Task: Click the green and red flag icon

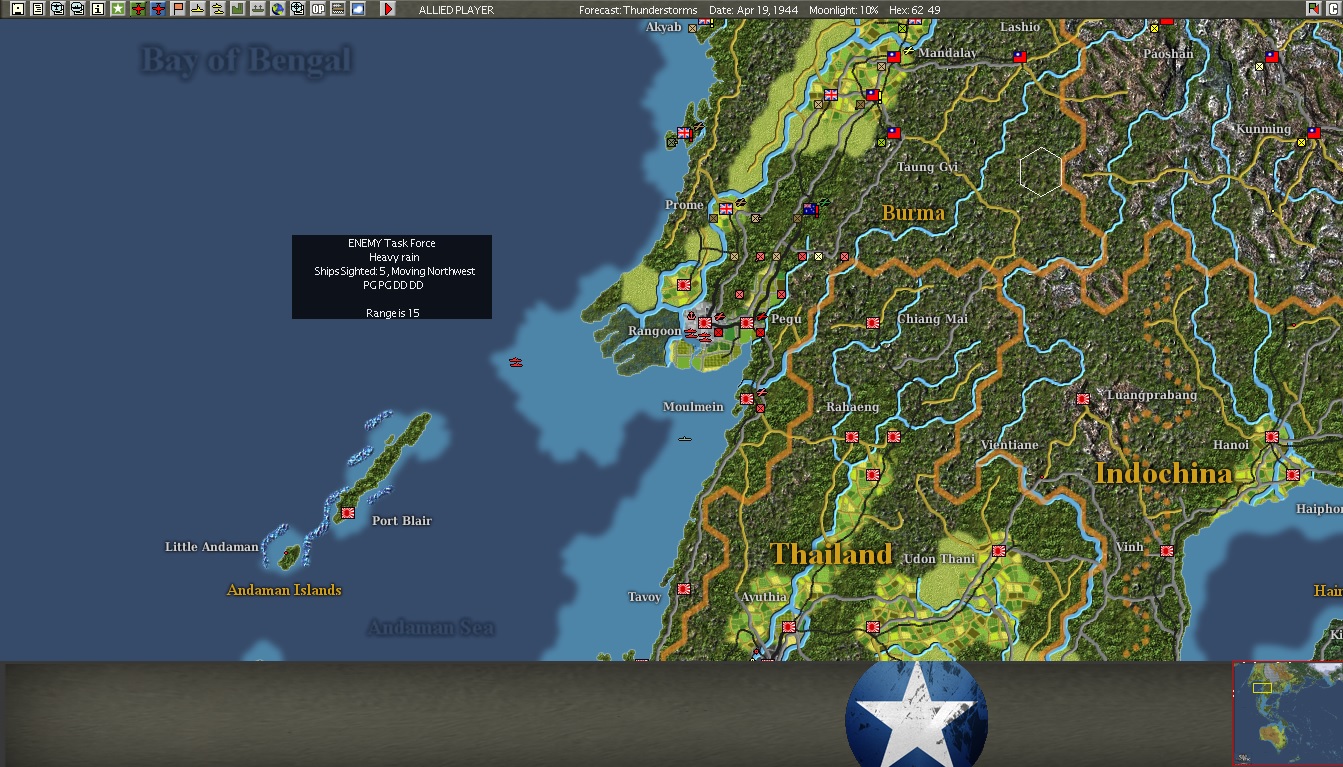Action: tap(1312, 9)
